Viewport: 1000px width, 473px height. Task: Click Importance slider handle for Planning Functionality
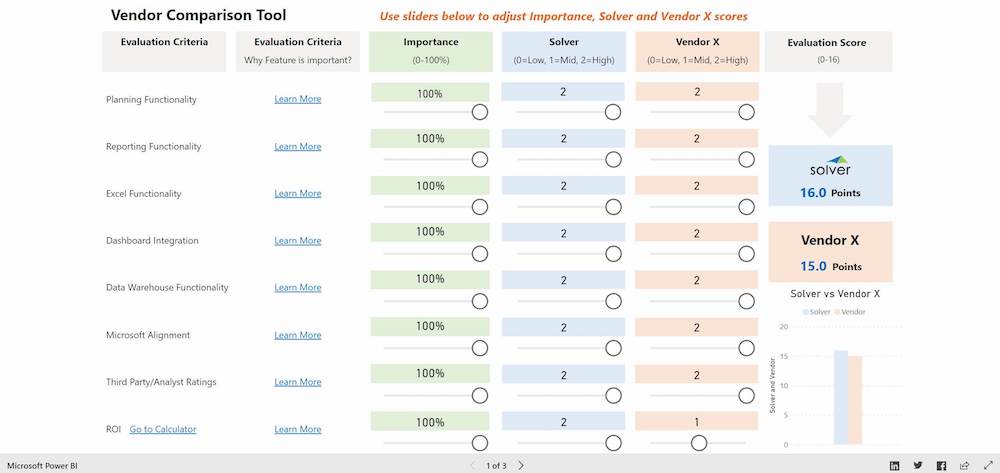click(x=480, y=112)
